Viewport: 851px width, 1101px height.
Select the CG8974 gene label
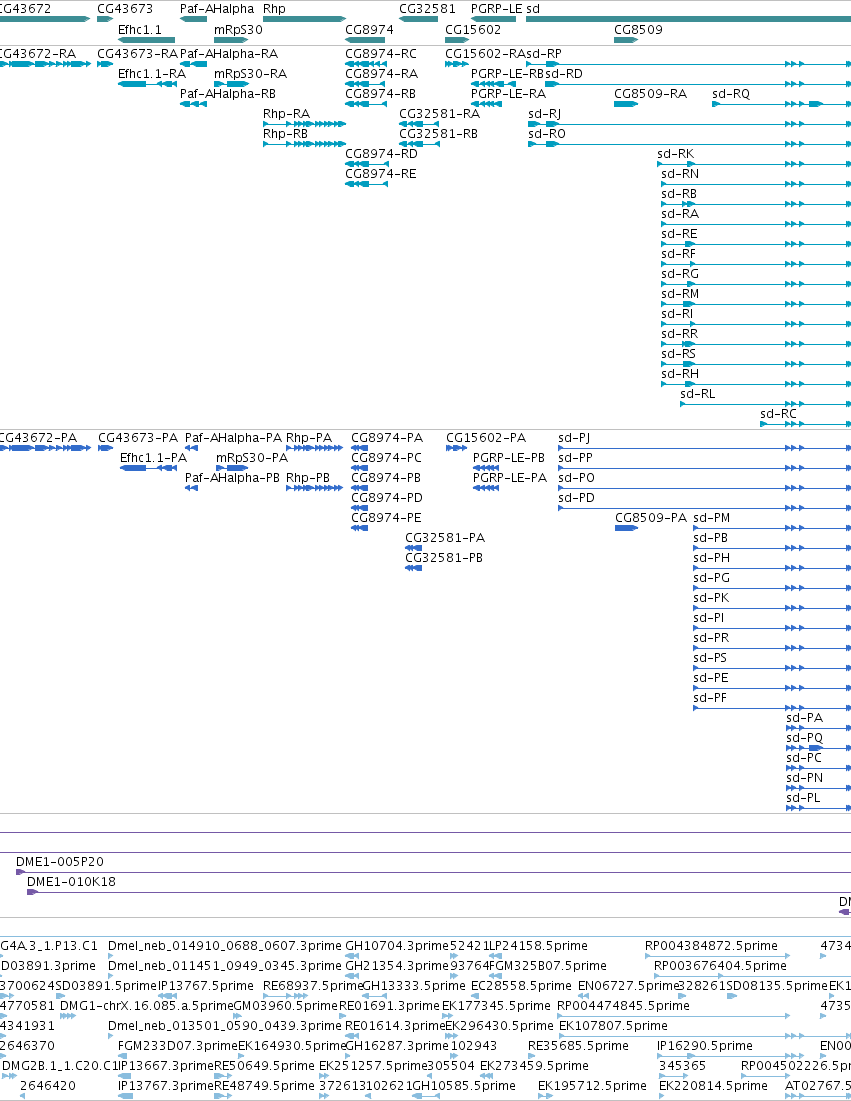369,29
